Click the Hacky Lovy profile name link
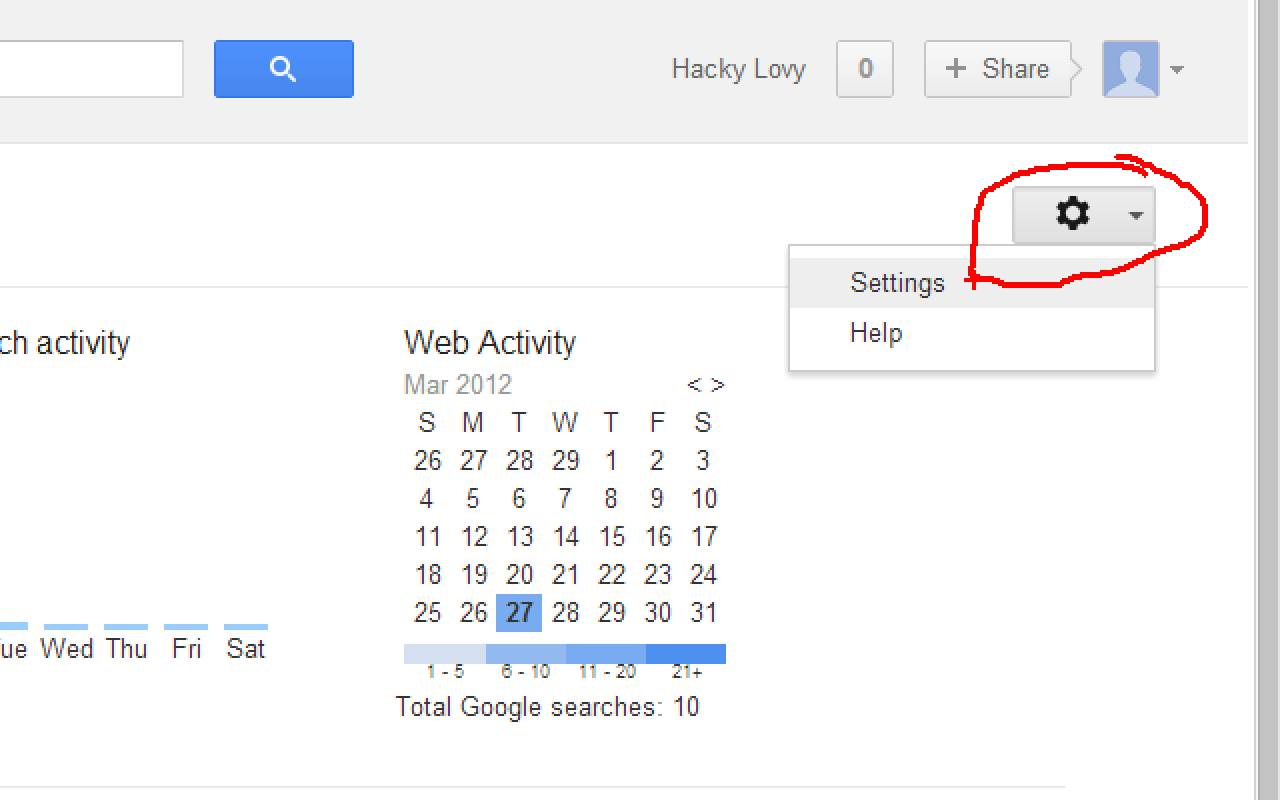 tap(738, 69)
